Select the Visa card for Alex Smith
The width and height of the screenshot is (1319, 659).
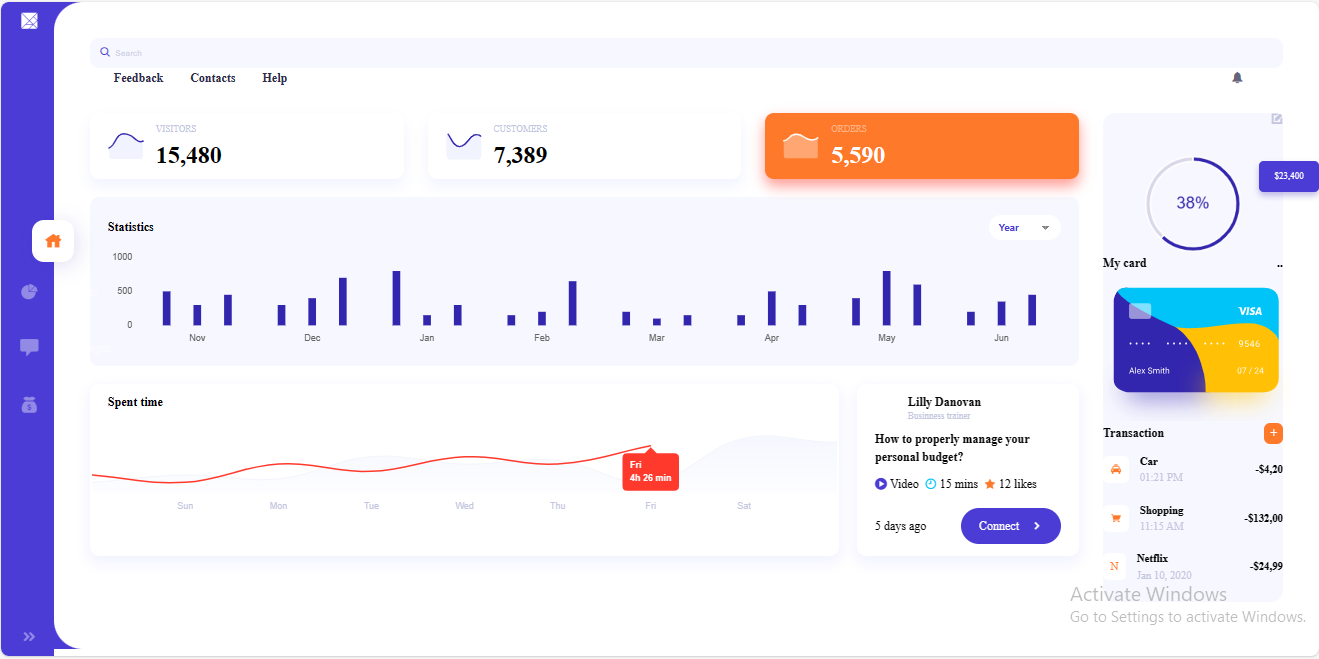coord(1195,340)
